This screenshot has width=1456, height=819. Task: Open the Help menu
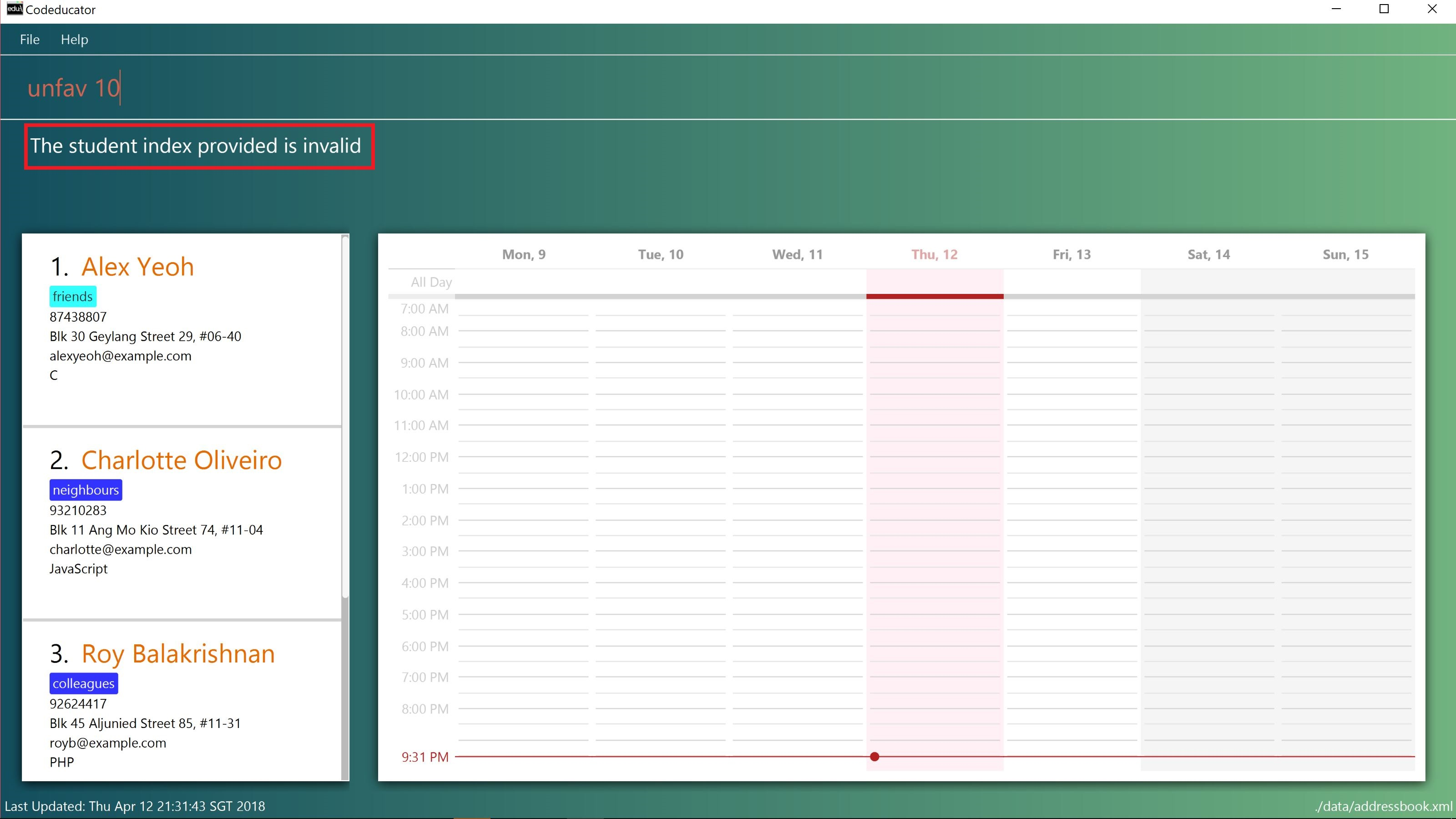click(75, 40)
